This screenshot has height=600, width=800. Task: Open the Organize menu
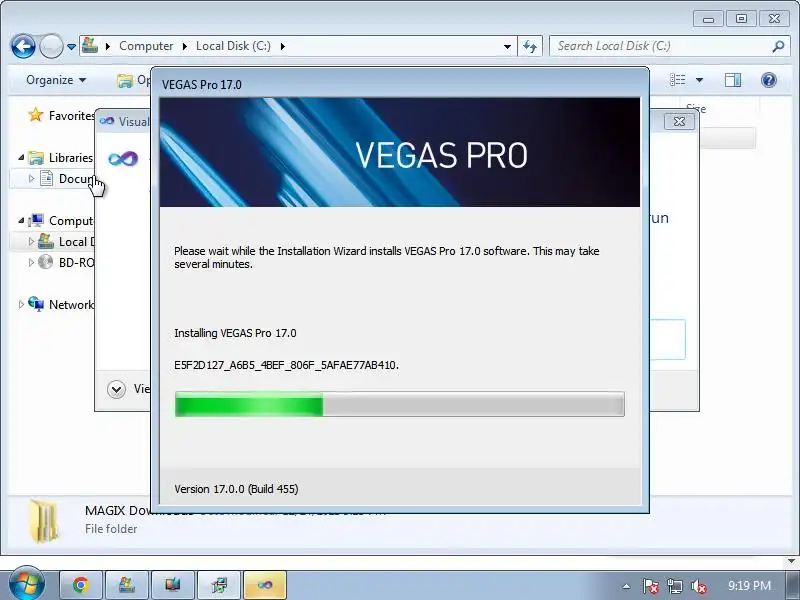coord(56,80)
